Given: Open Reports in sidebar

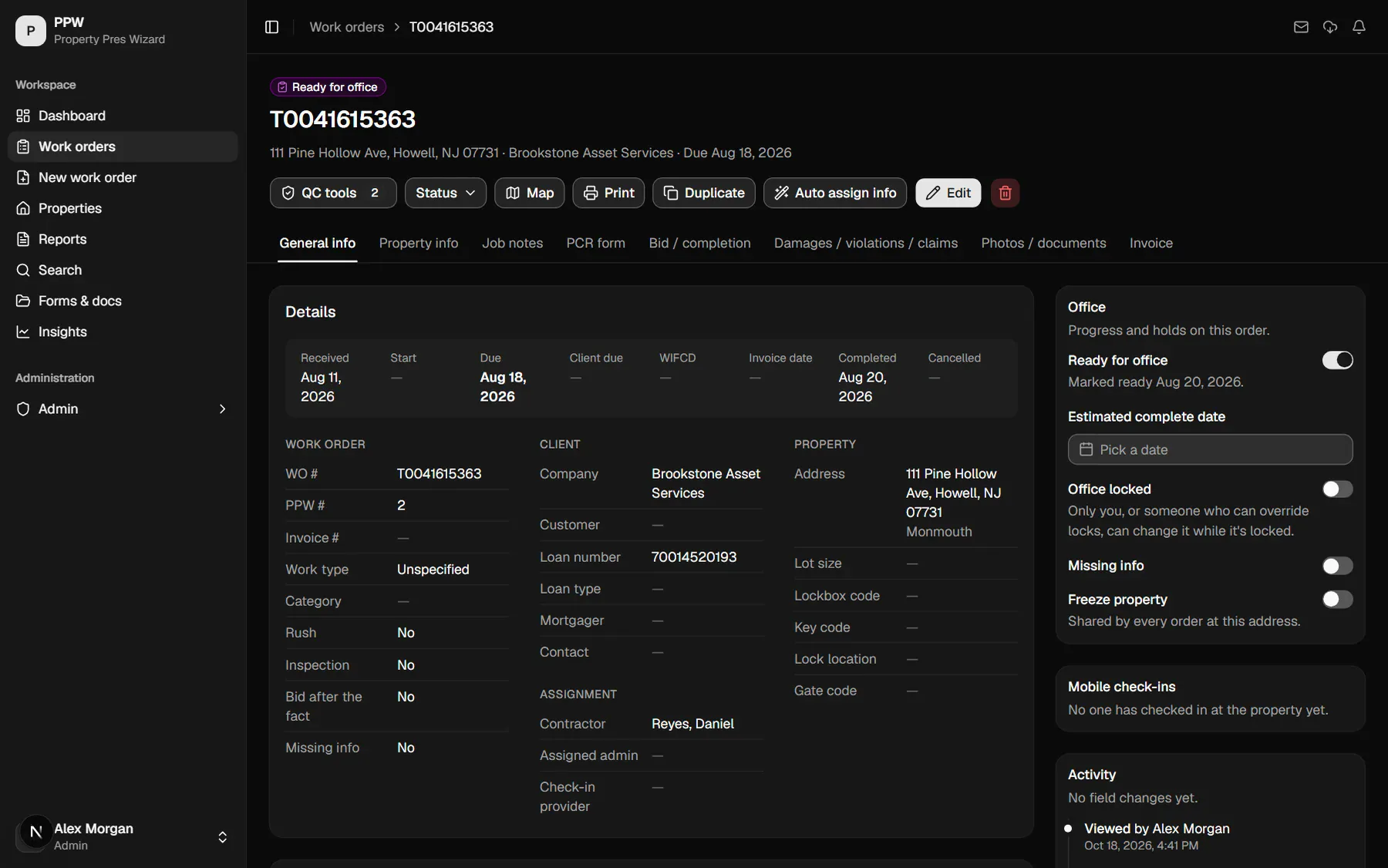Looking at the screenshot, I should [123, 239].
